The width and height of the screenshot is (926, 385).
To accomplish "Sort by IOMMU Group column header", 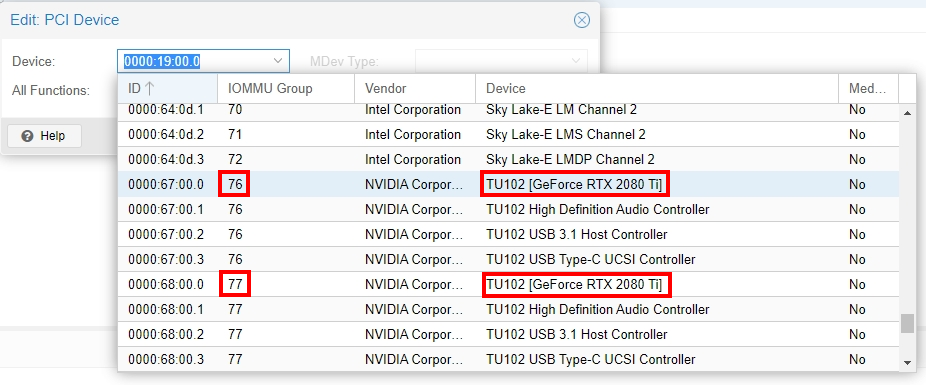I will pos(286,89).
